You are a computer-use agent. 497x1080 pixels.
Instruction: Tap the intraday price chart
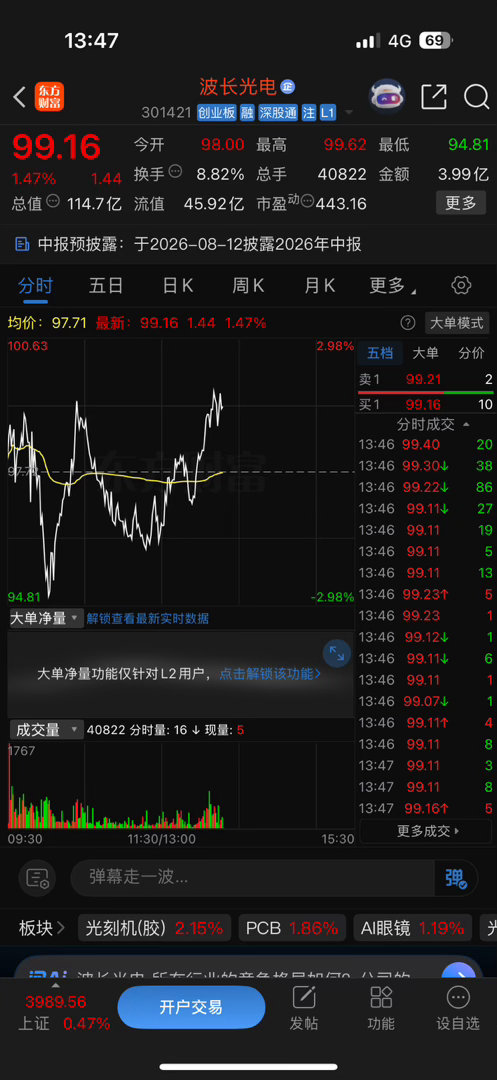click(x=181, y=472)
